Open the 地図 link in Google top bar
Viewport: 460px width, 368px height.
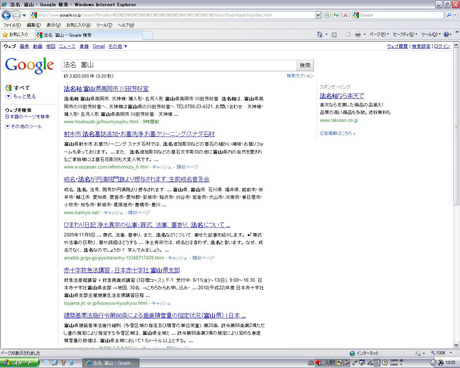(x=50, y=46)
